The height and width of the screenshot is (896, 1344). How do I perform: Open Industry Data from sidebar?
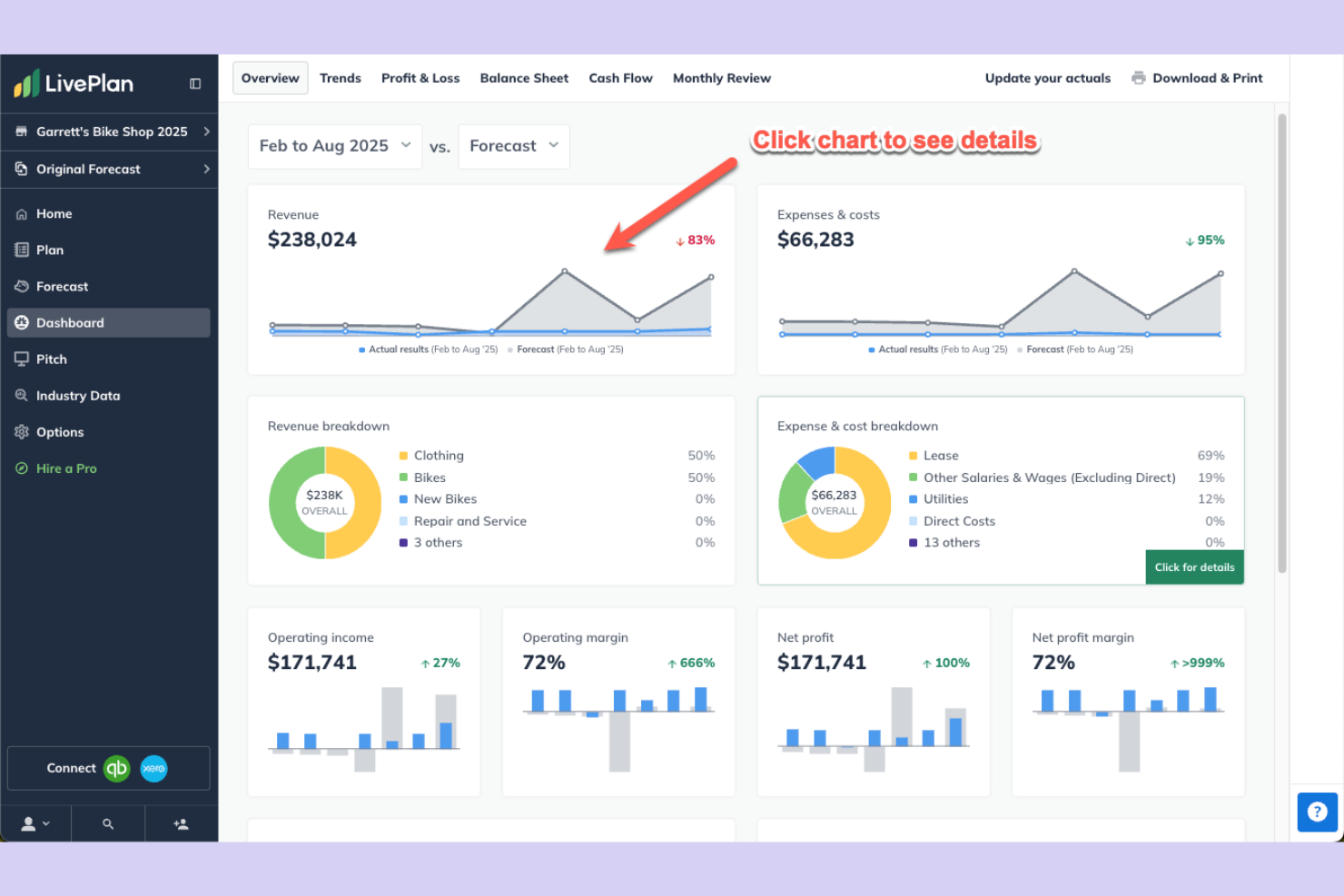(x=76, y=395)
